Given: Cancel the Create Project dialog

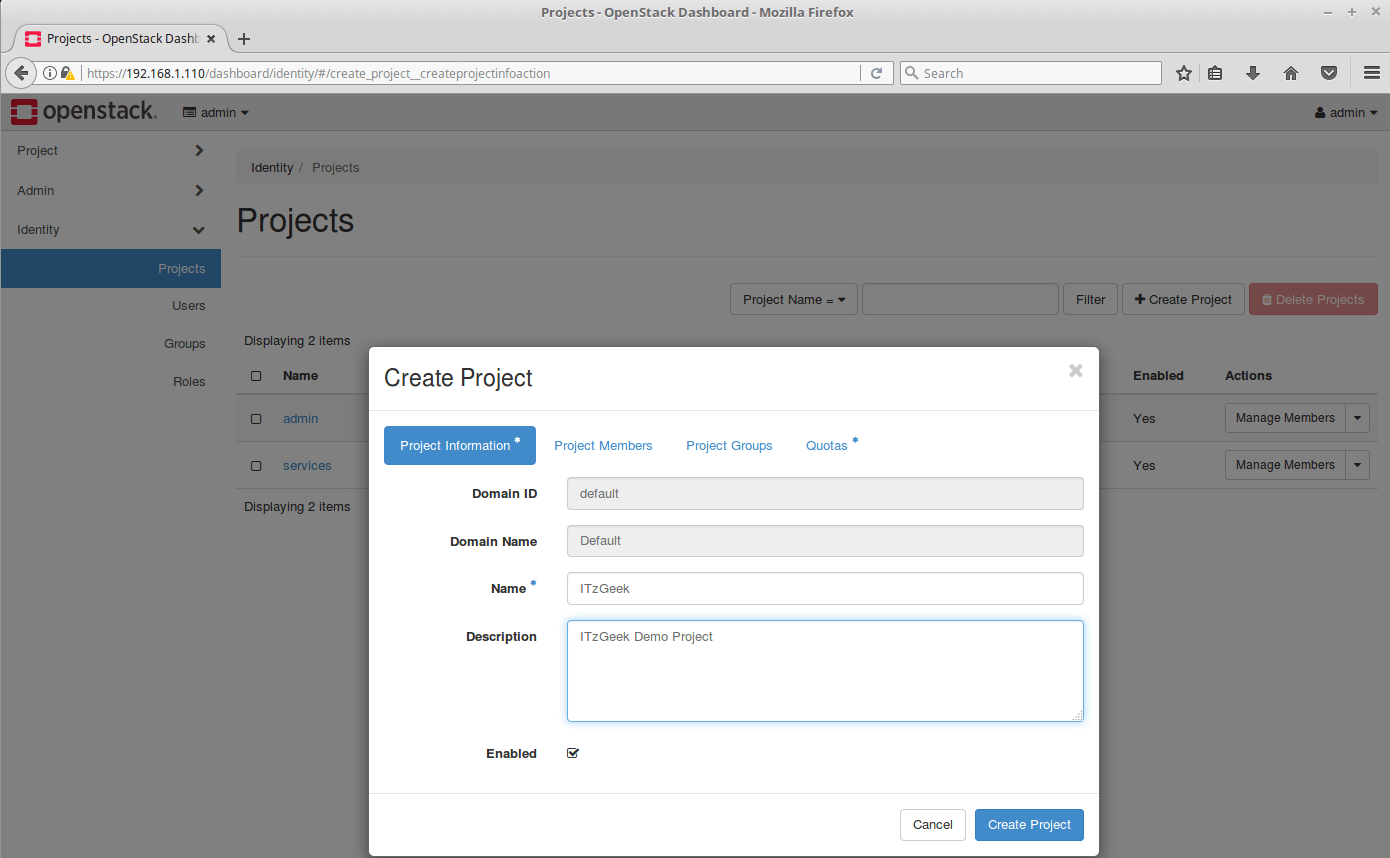Looking at the screenshot, I should pyautogui.click(x=932, y=825).
